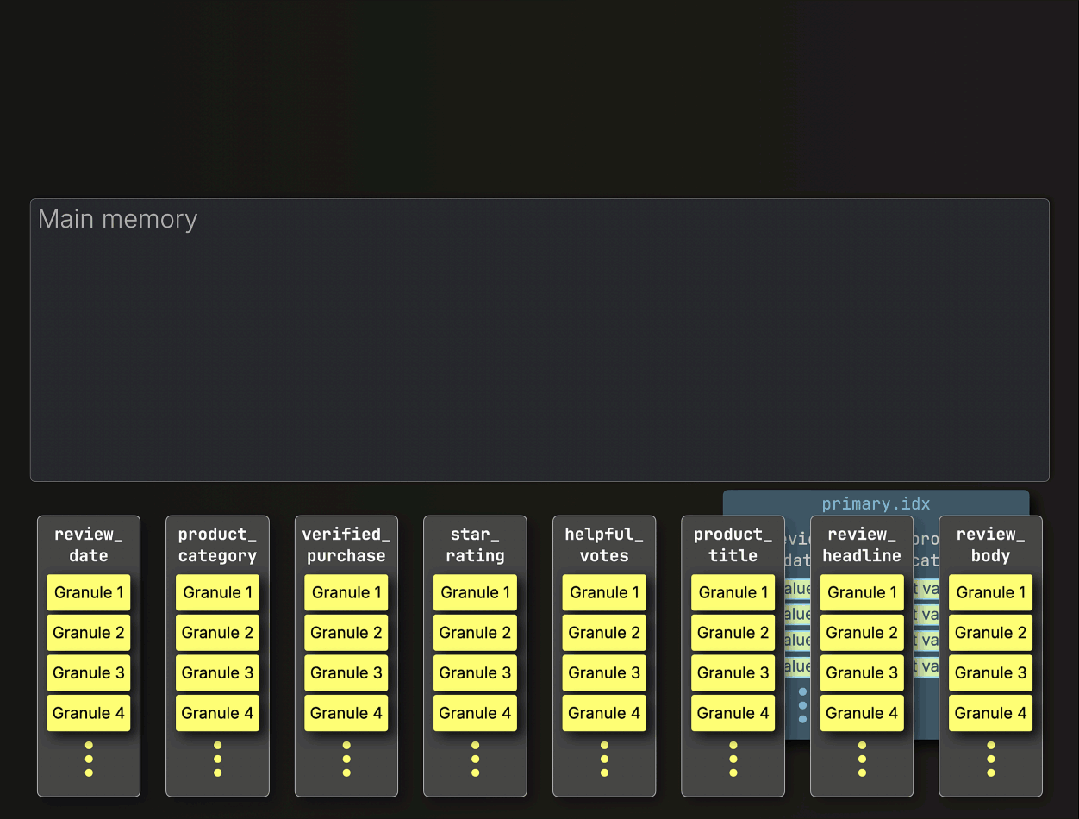
Task: Click Granule 3 in product_title column
Action: pos(733,672)
